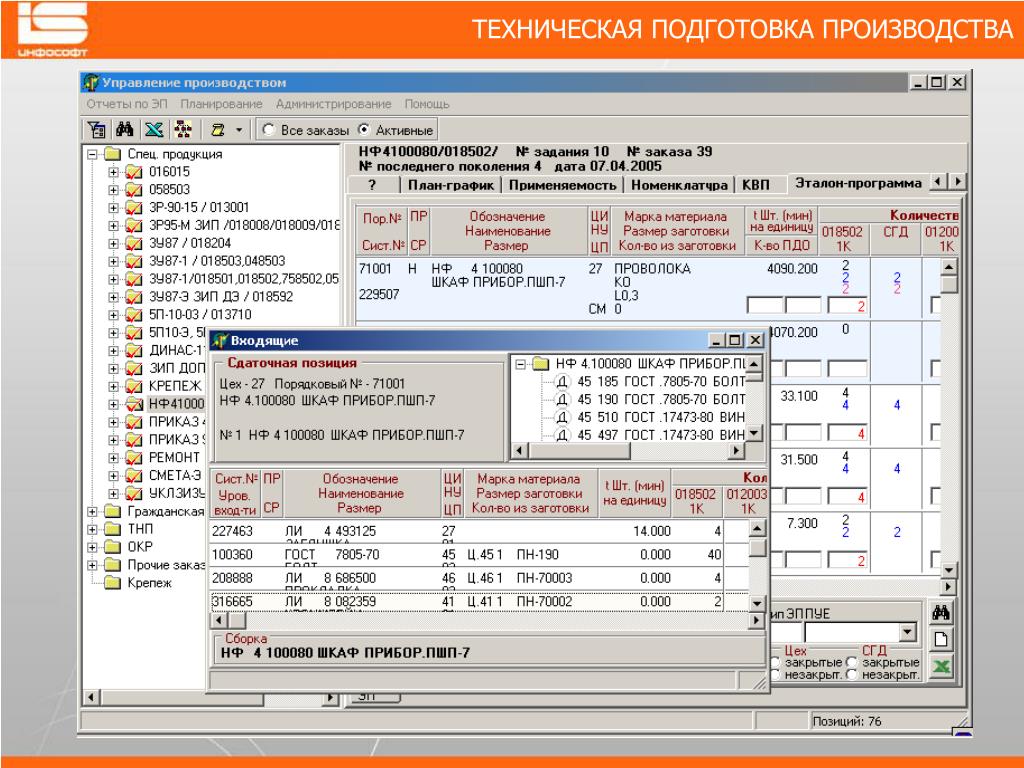Expand the ОКР folder node
Image resolution: width=1024 pixels, height=768 pixels.
pos(92,547)
